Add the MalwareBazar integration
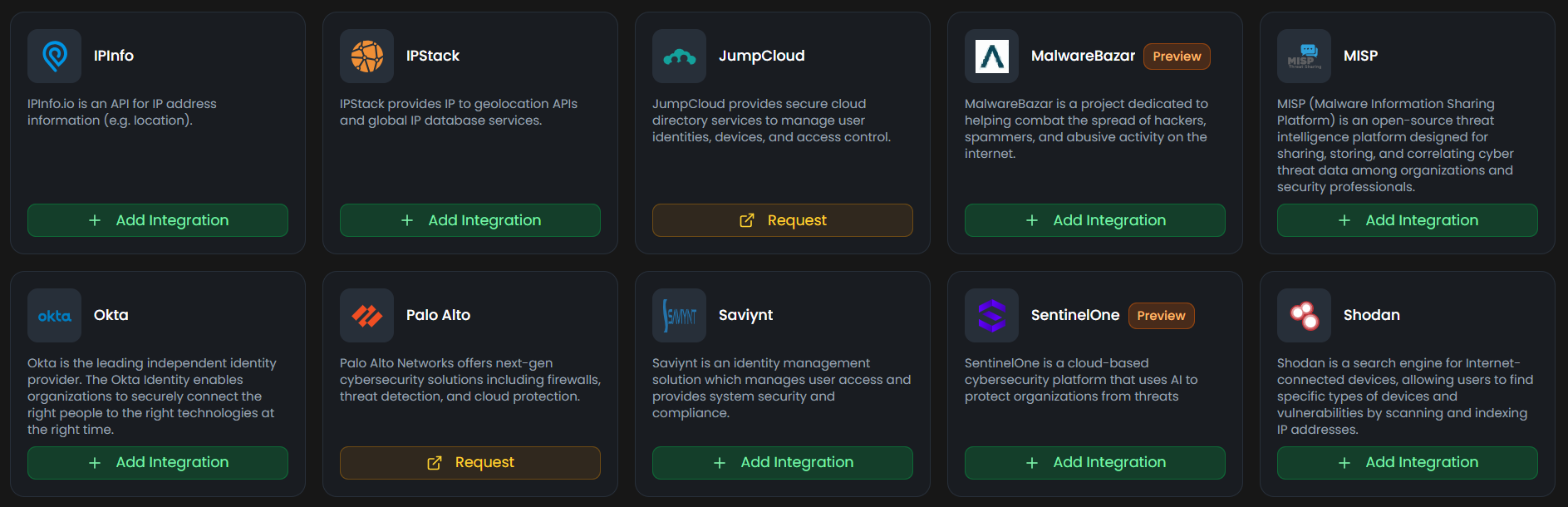The width and height of the screenshot is (1568, 507). tap(1095, 220)
